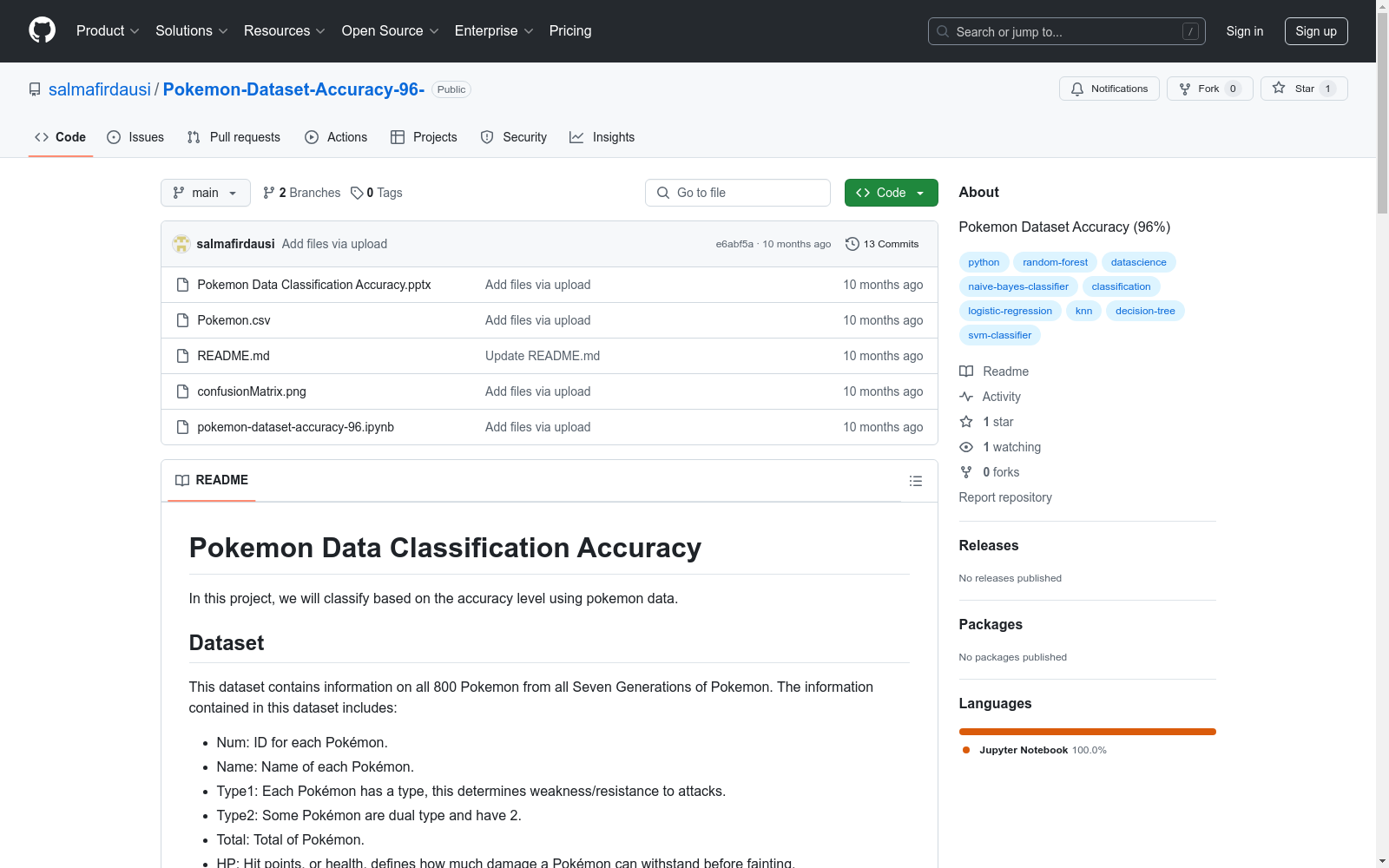The image size is (1389, 868).
Task: Click Report repository link
Action: [1005, 497]
